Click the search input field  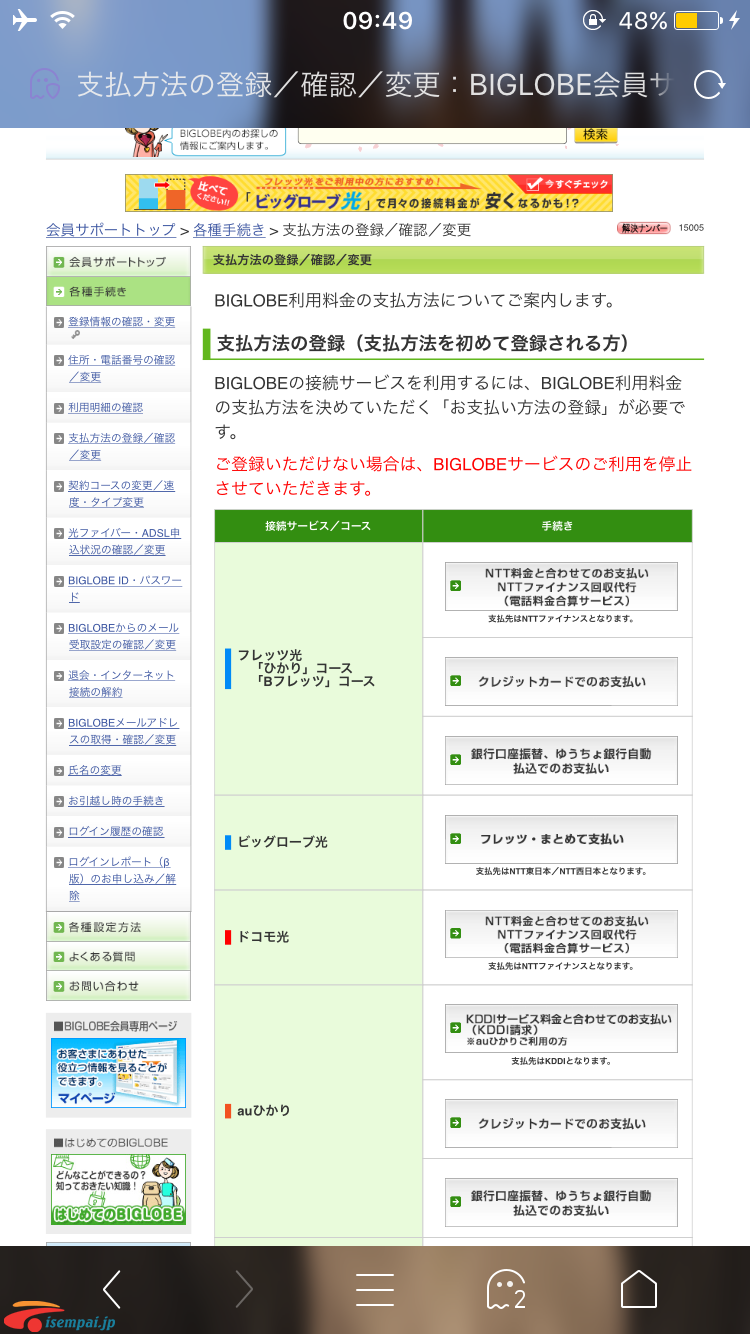(x=433, y=136)
